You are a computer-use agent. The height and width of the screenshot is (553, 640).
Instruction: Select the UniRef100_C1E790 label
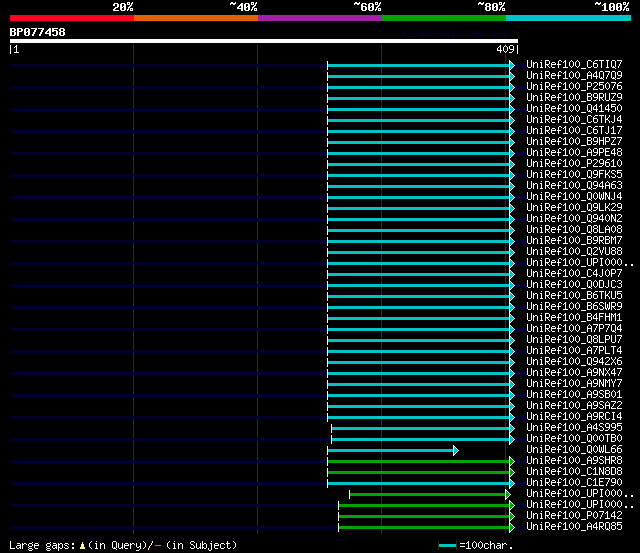point(574,483)
